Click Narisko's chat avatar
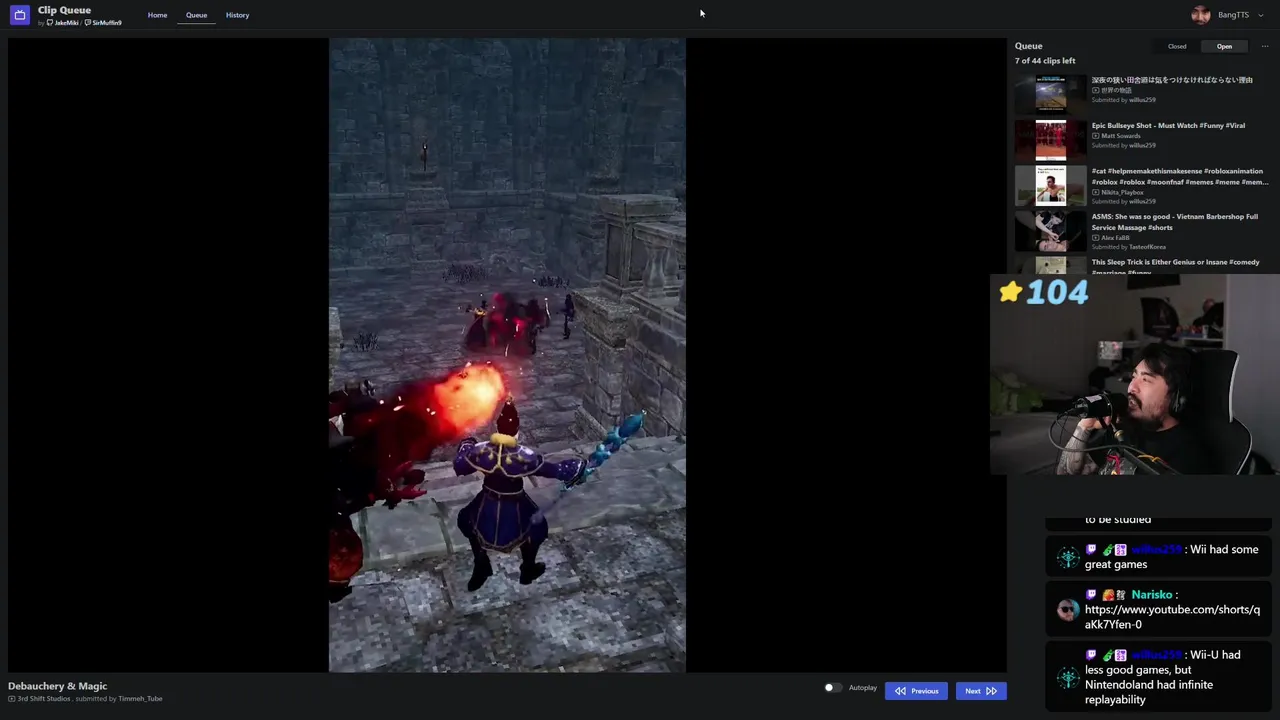 [x=1068, y=609]
